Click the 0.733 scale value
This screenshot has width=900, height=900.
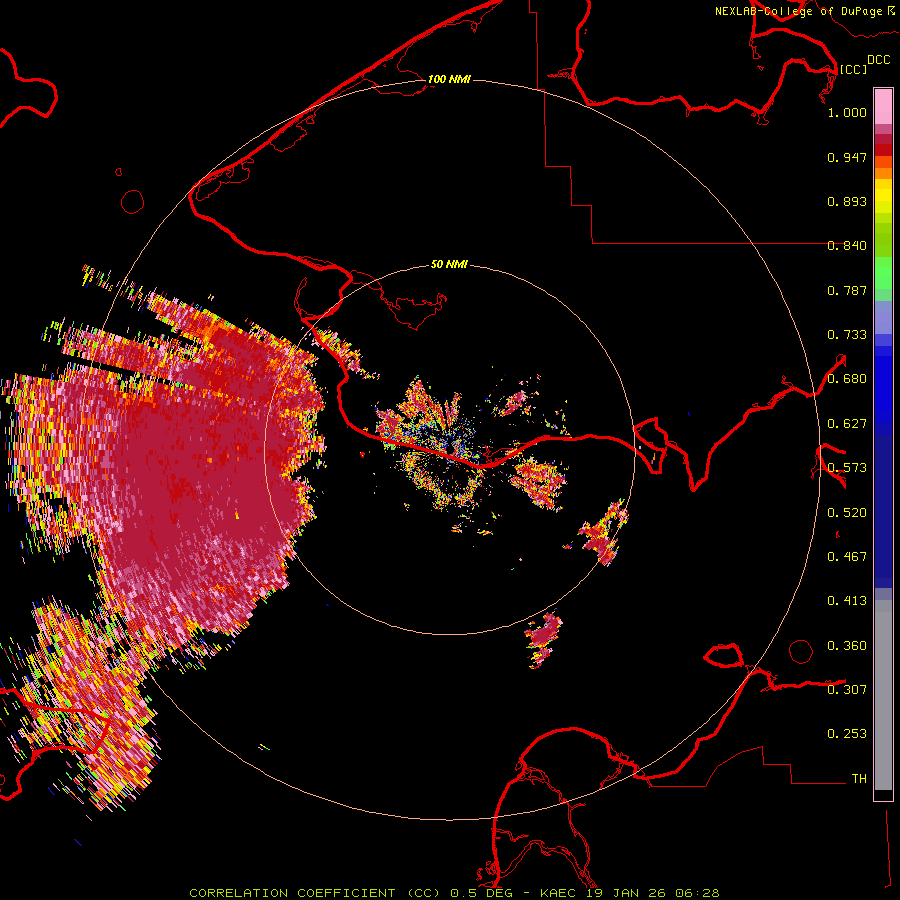847,335
